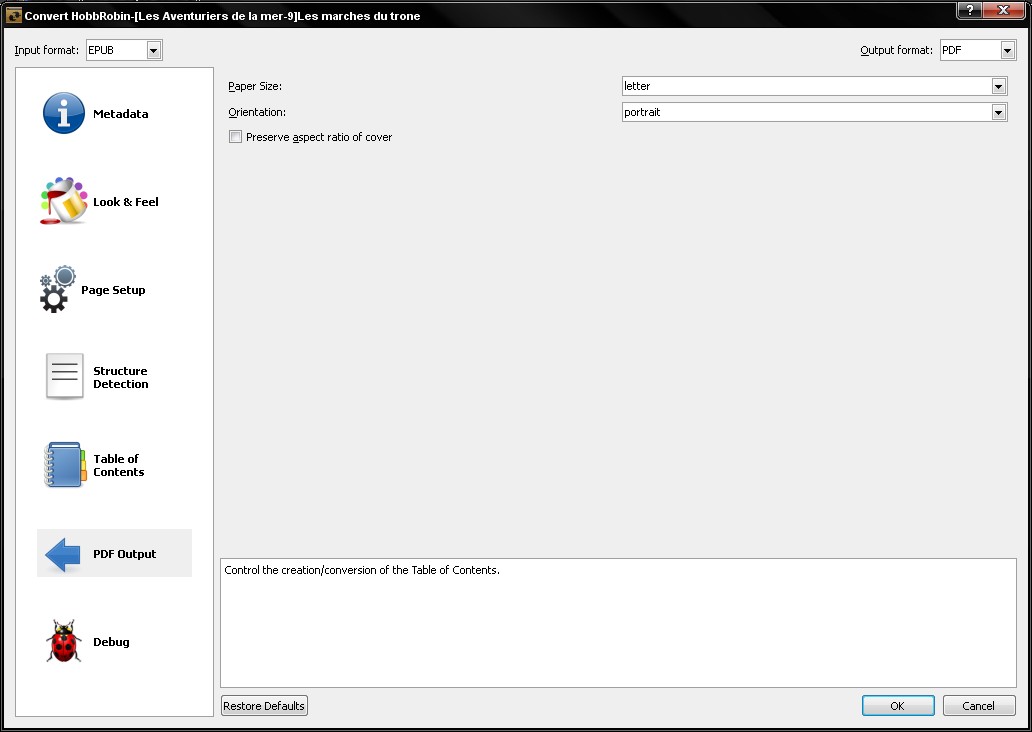Switch to the Debug label
1032x732 pixels.
[x=111, y=642]
